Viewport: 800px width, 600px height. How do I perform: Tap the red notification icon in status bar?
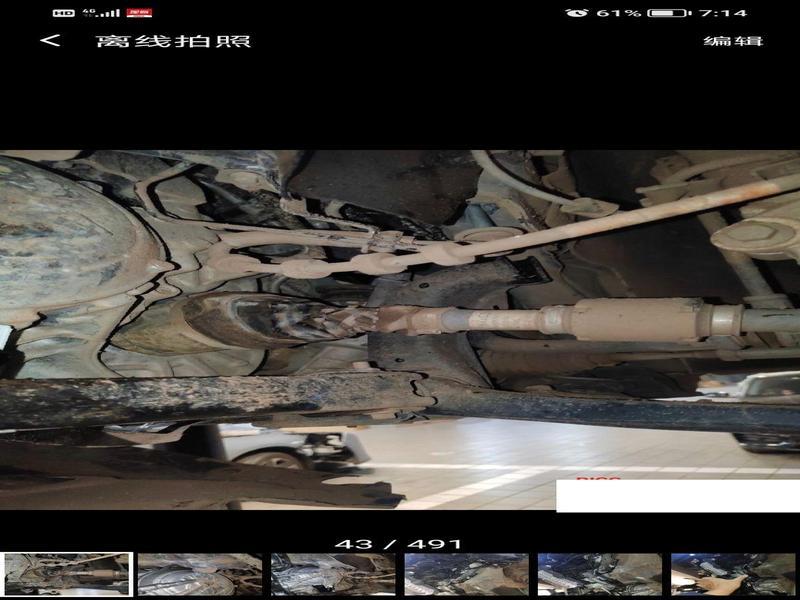tap(139, 13)
